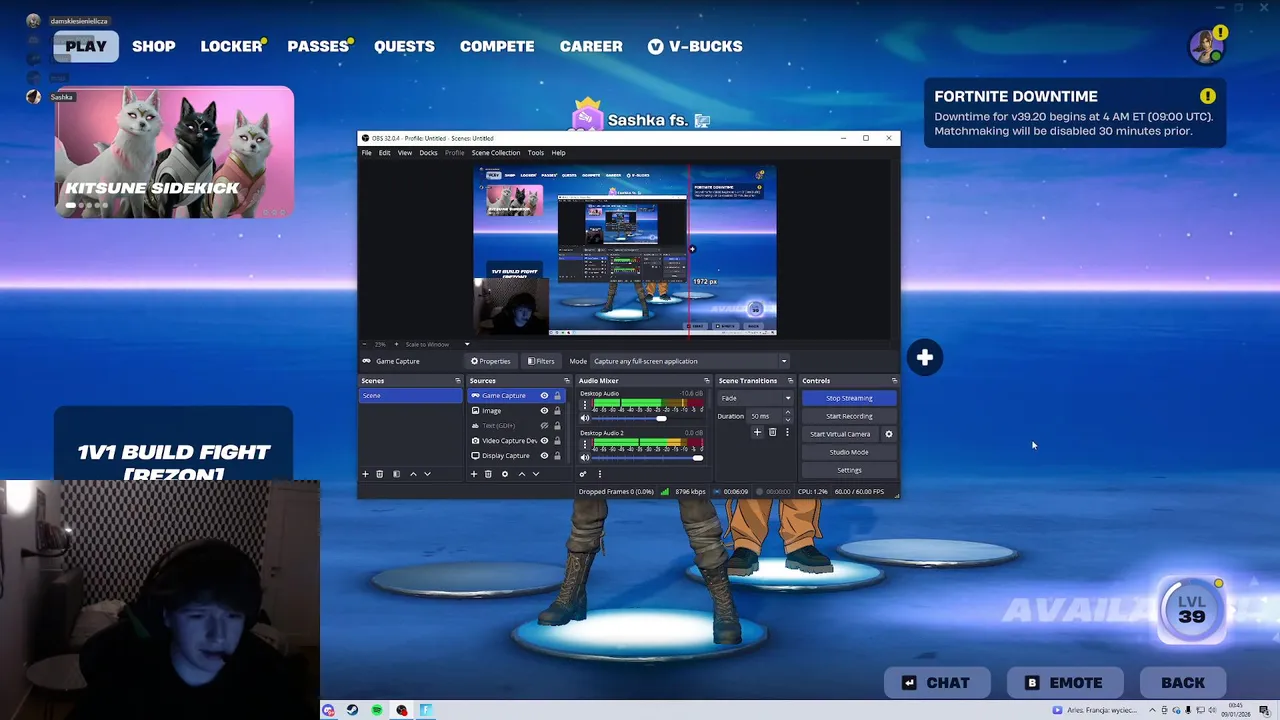Open the OBS Edit menu

click(384, 153)
